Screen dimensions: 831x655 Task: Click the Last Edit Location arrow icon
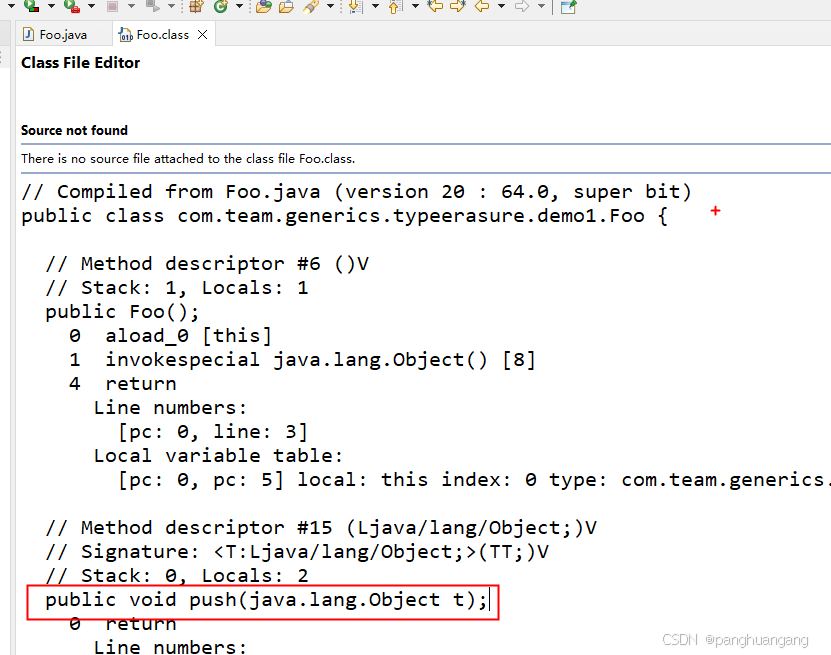(435, 6)
